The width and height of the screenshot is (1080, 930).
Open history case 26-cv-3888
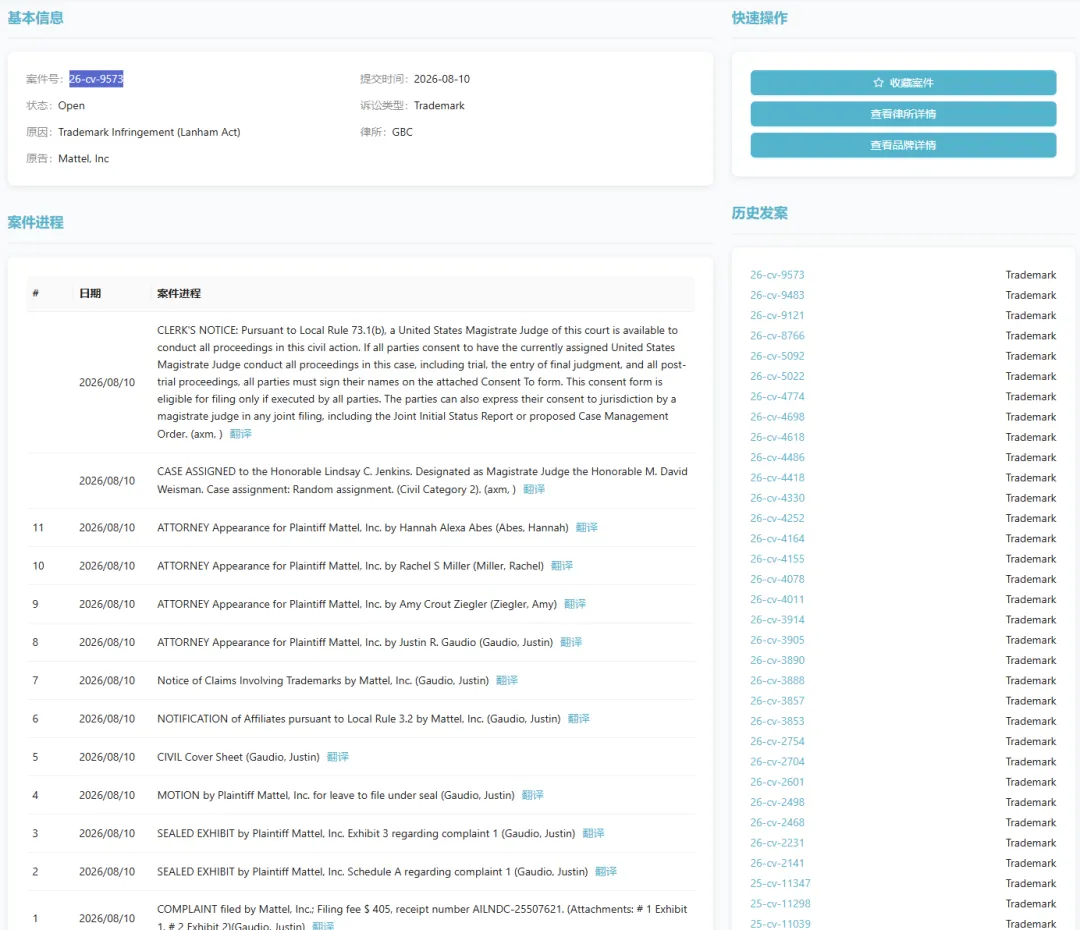tap(777, 681)
